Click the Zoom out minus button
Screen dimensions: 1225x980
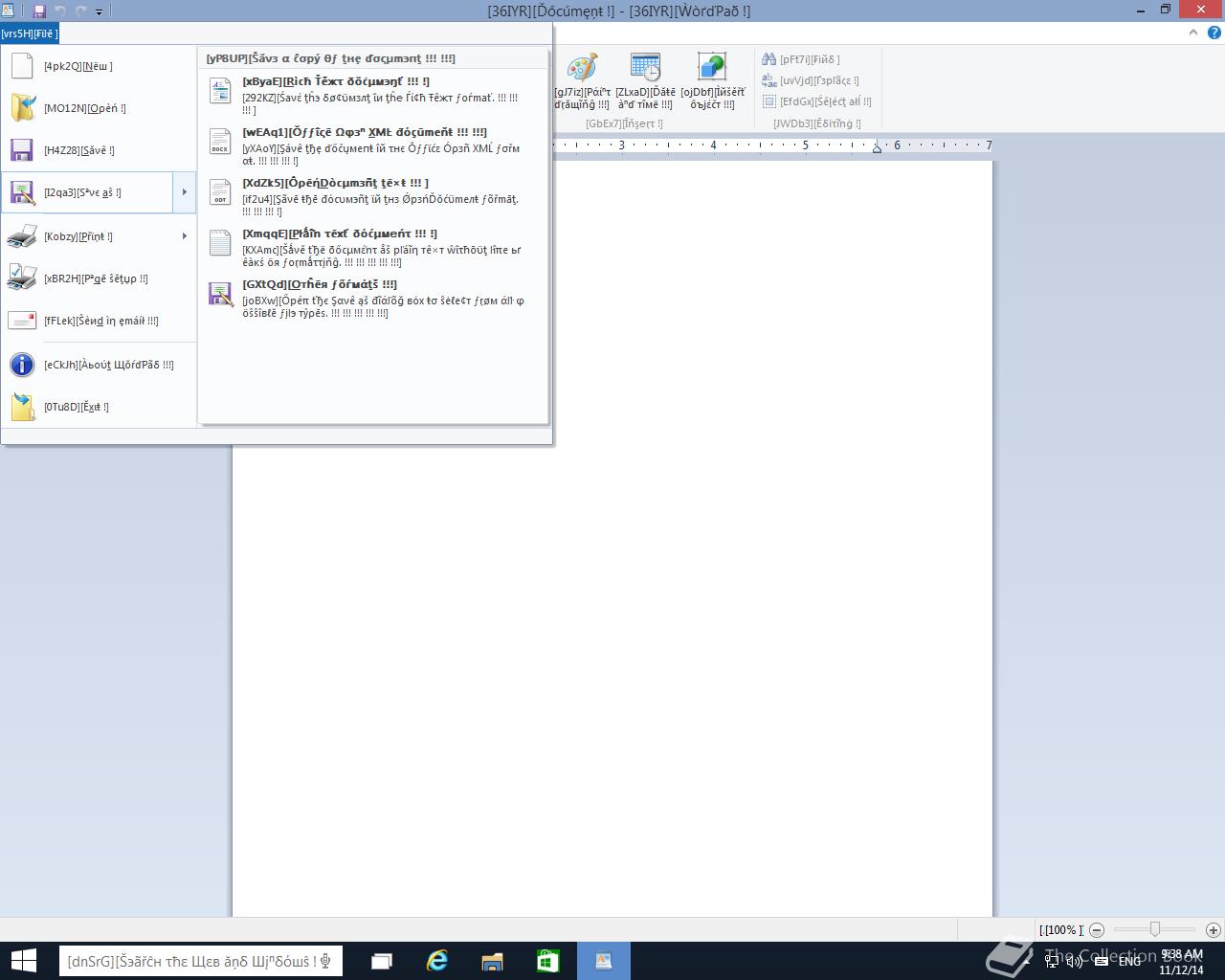click(x=1097, y=929)
